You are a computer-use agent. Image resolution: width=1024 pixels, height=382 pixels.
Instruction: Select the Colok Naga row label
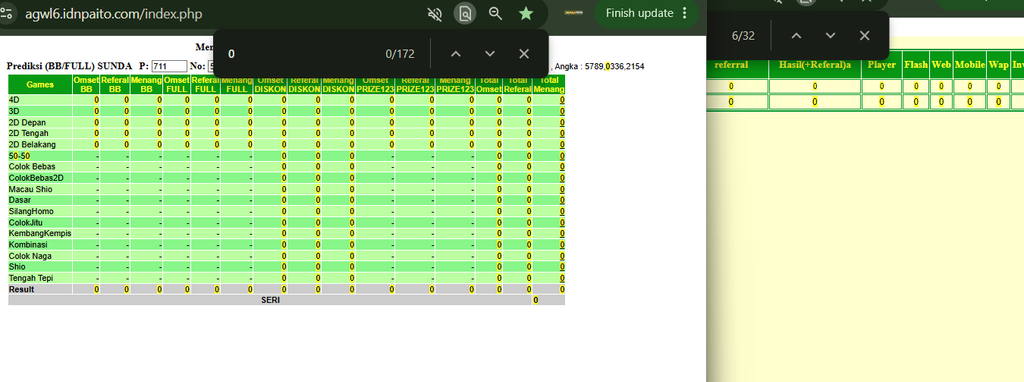pyautogui.click(x=29, y=256)
